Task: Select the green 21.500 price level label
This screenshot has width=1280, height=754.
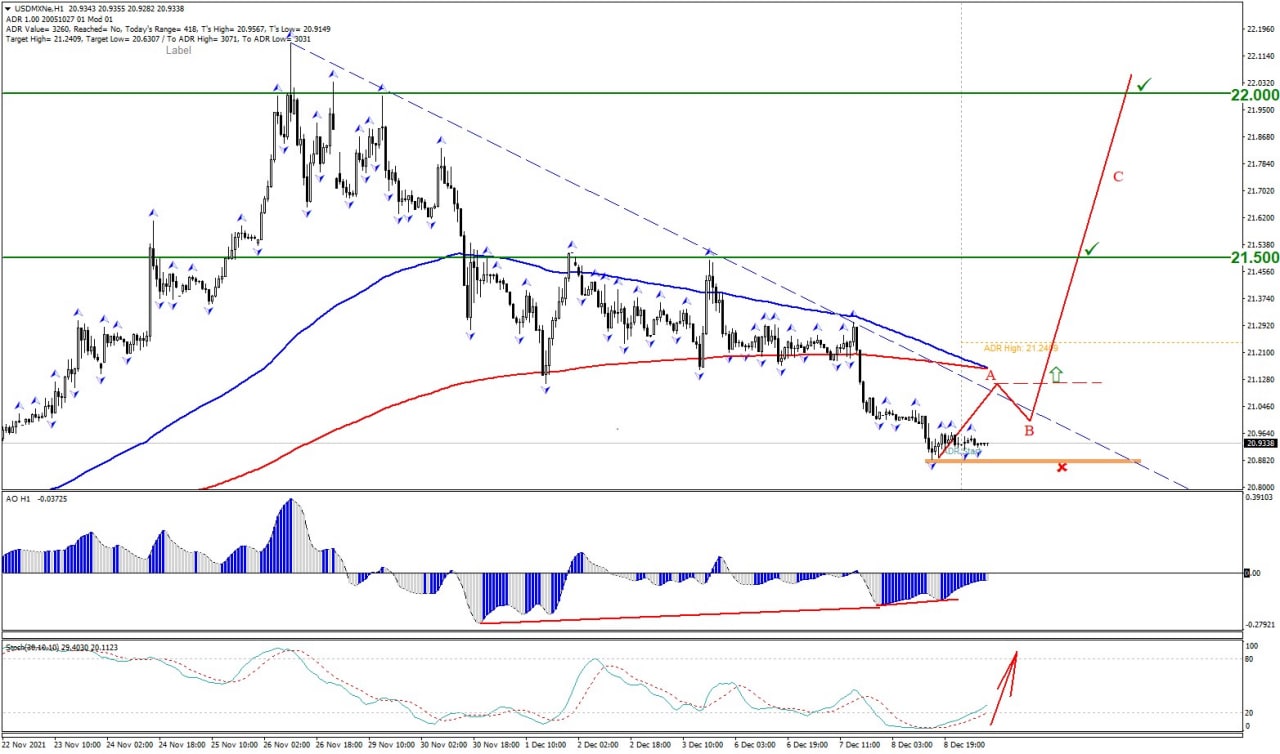Action: click(1254, 258)
